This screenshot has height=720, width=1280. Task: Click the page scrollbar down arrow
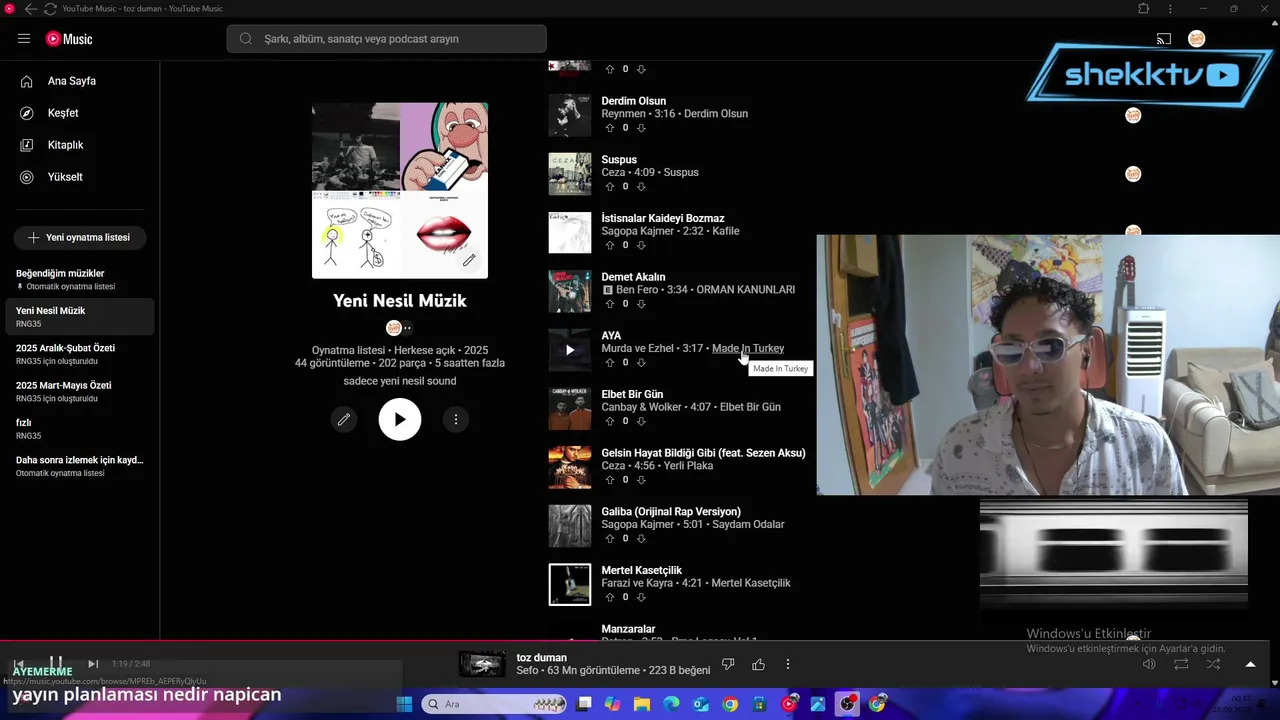click(x=1274, y=683)
